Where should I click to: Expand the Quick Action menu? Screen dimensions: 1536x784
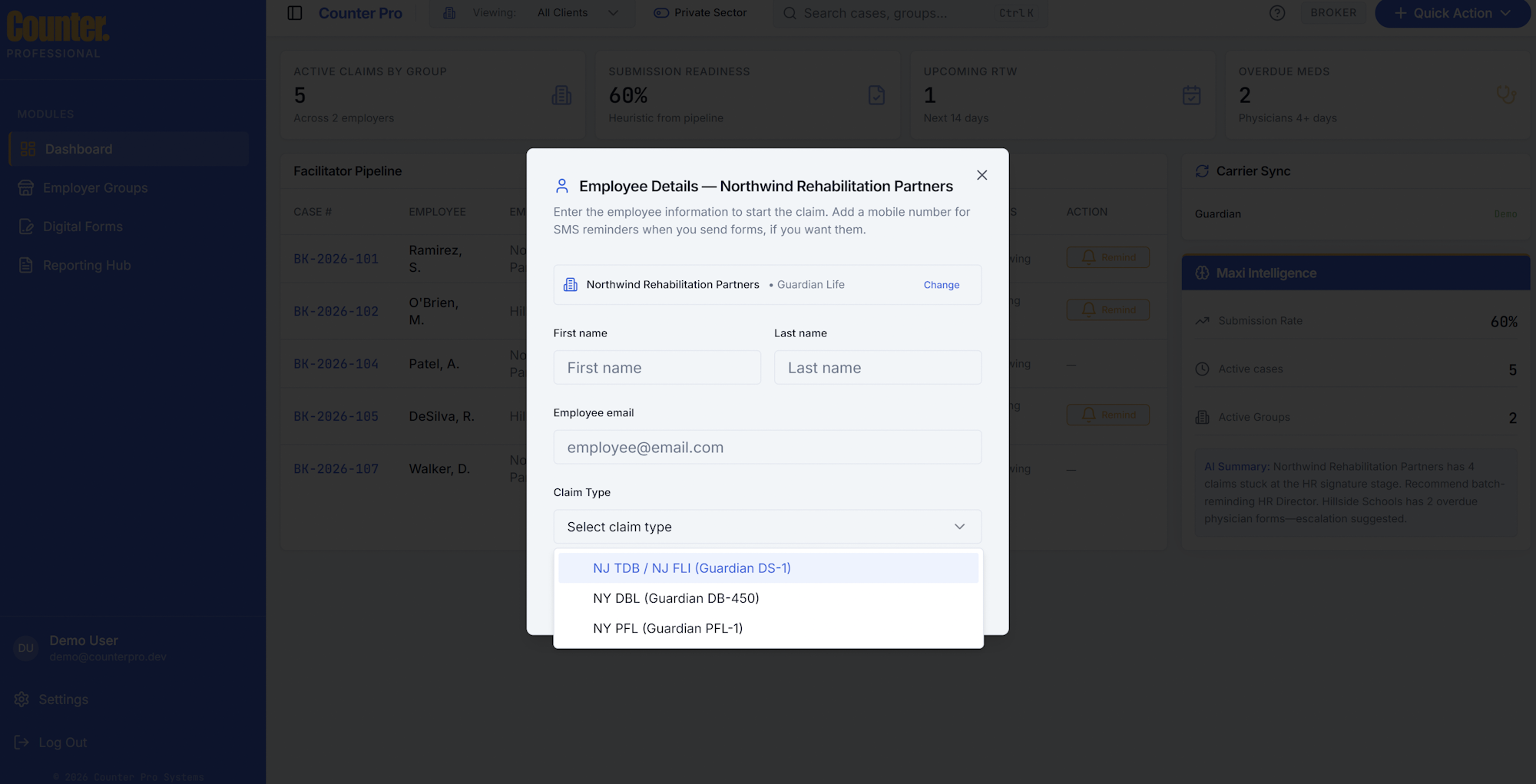pyautogui.click(x=1452, y=13)
